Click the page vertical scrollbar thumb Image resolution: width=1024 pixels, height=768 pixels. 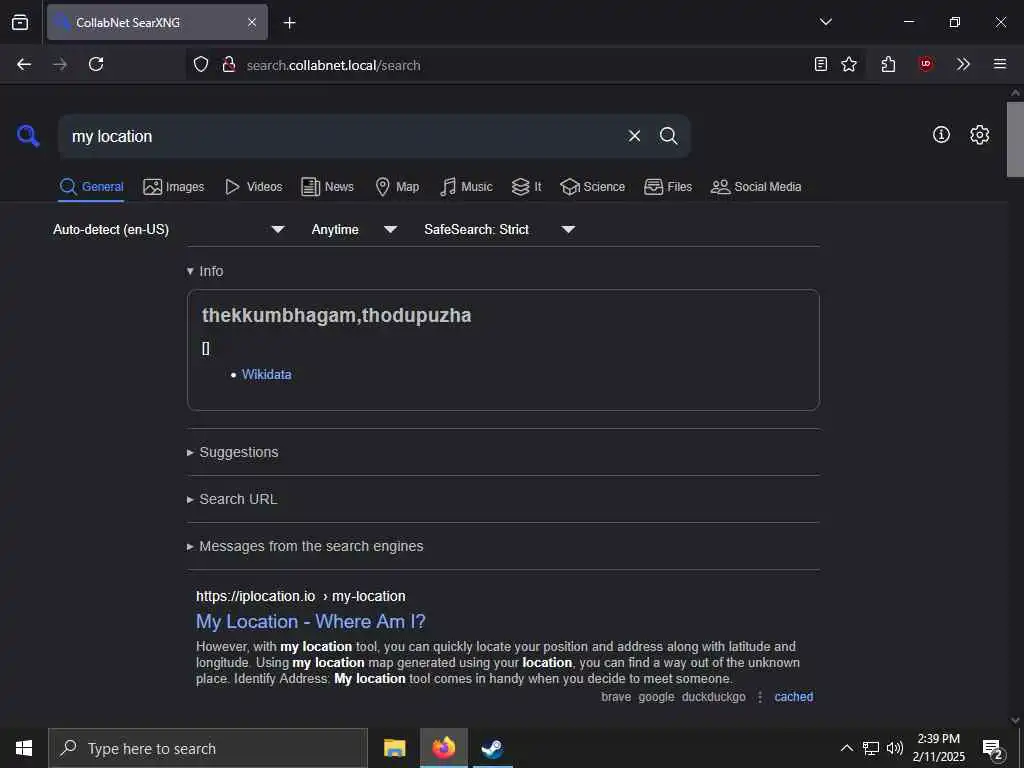(1015, 138)
